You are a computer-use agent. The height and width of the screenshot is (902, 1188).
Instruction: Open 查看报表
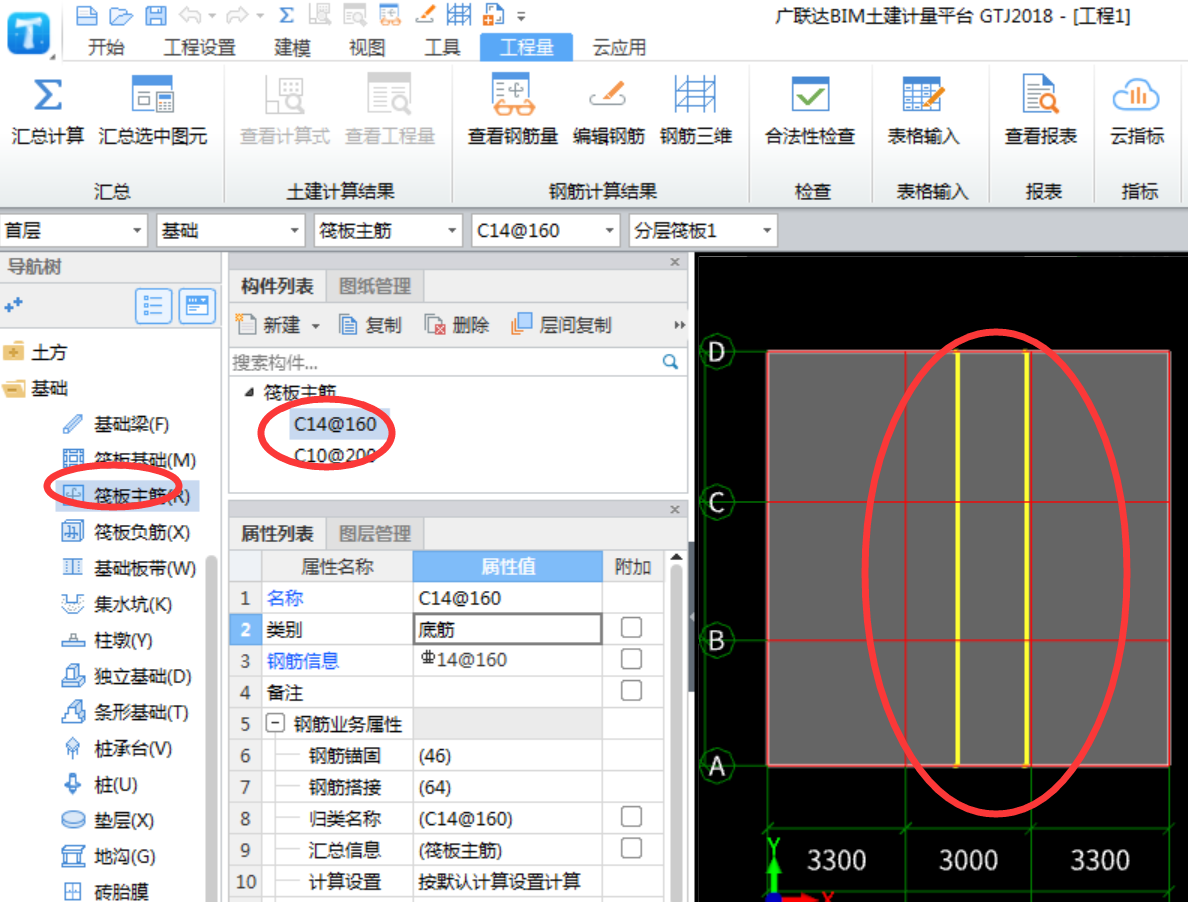[x=1040, y=111]
